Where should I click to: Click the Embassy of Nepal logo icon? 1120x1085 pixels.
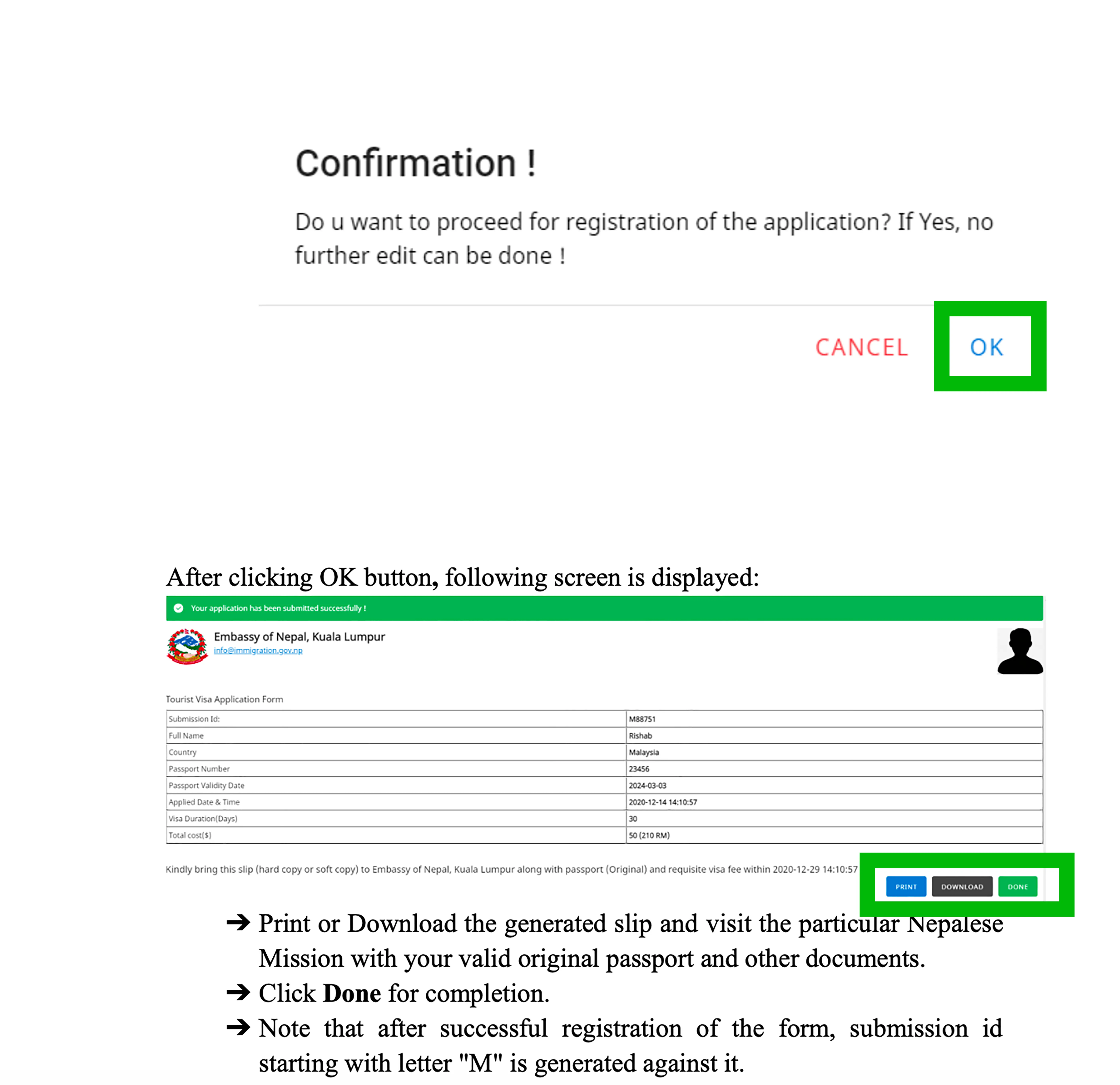click(x=188, y=648)
